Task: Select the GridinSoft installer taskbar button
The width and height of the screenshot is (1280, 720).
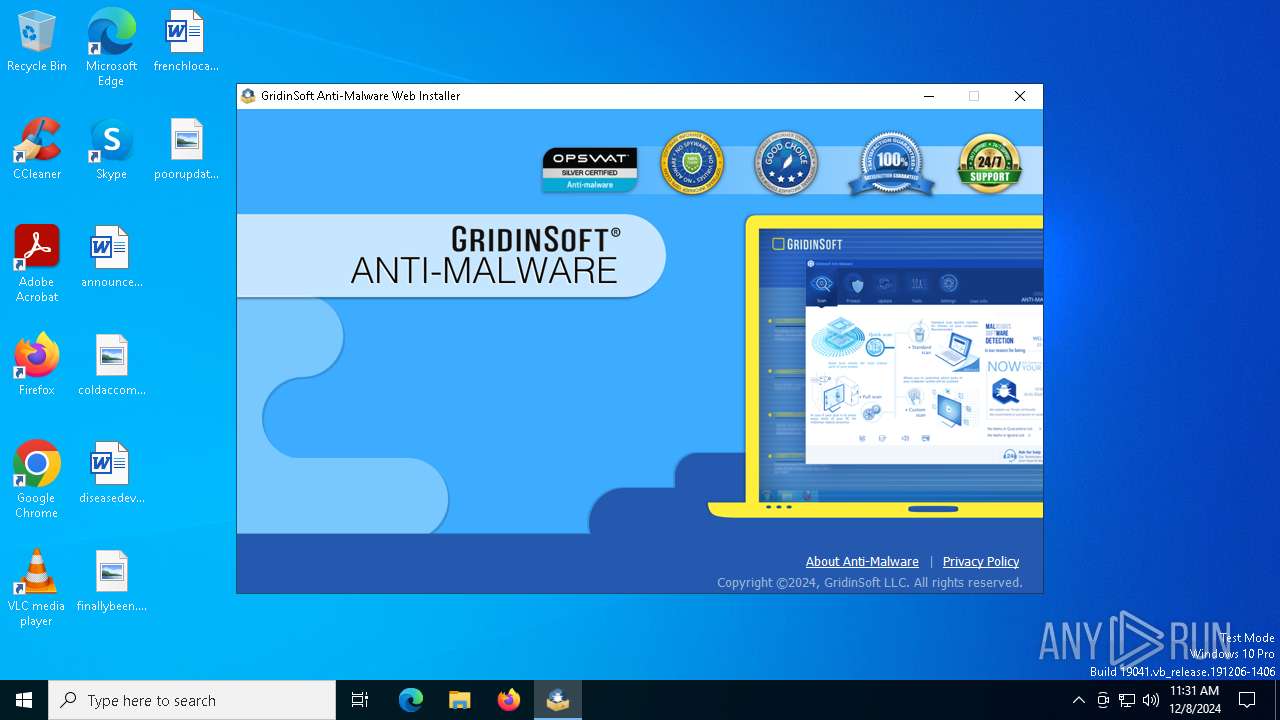Action: pos(558,700)
